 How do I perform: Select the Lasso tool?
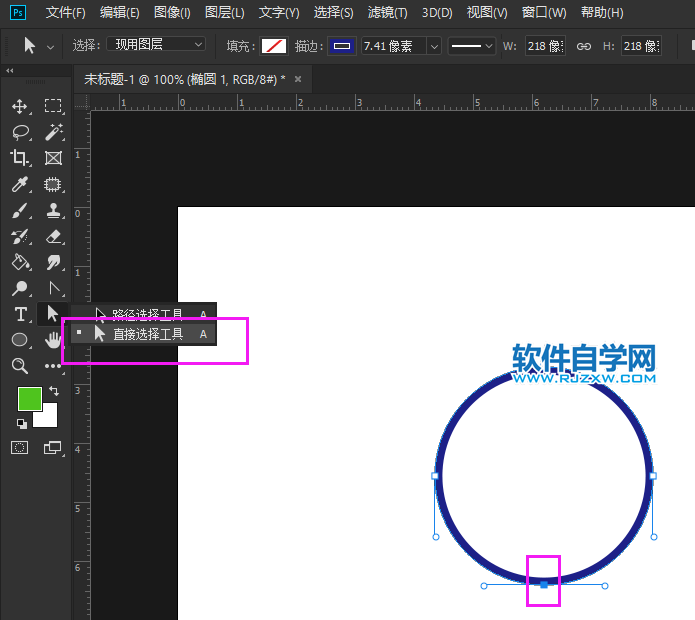tap(20, 132)
